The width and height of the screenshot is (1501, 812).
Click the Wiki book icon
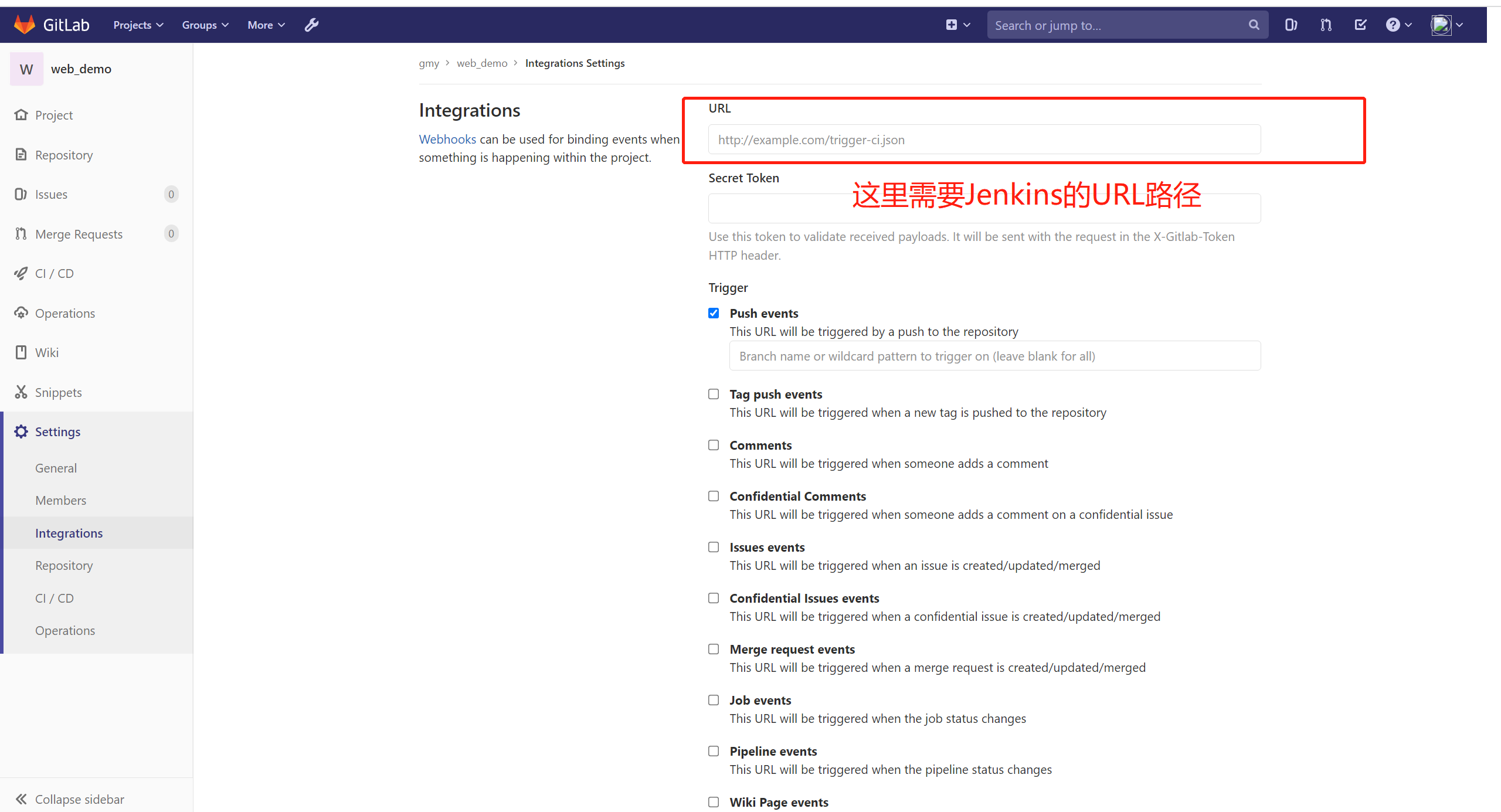click(x=21, y=352)
